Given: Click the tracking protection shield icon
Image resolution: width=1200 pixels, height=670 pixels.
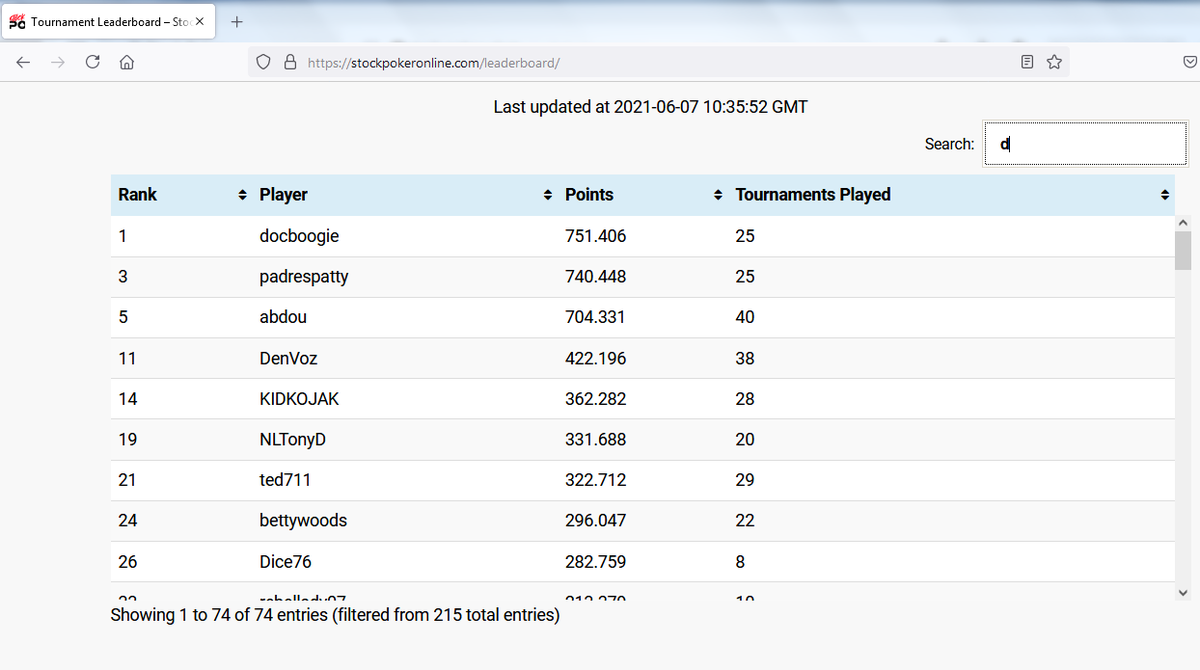Looking at the screenshot, I should tap(264, 62).
